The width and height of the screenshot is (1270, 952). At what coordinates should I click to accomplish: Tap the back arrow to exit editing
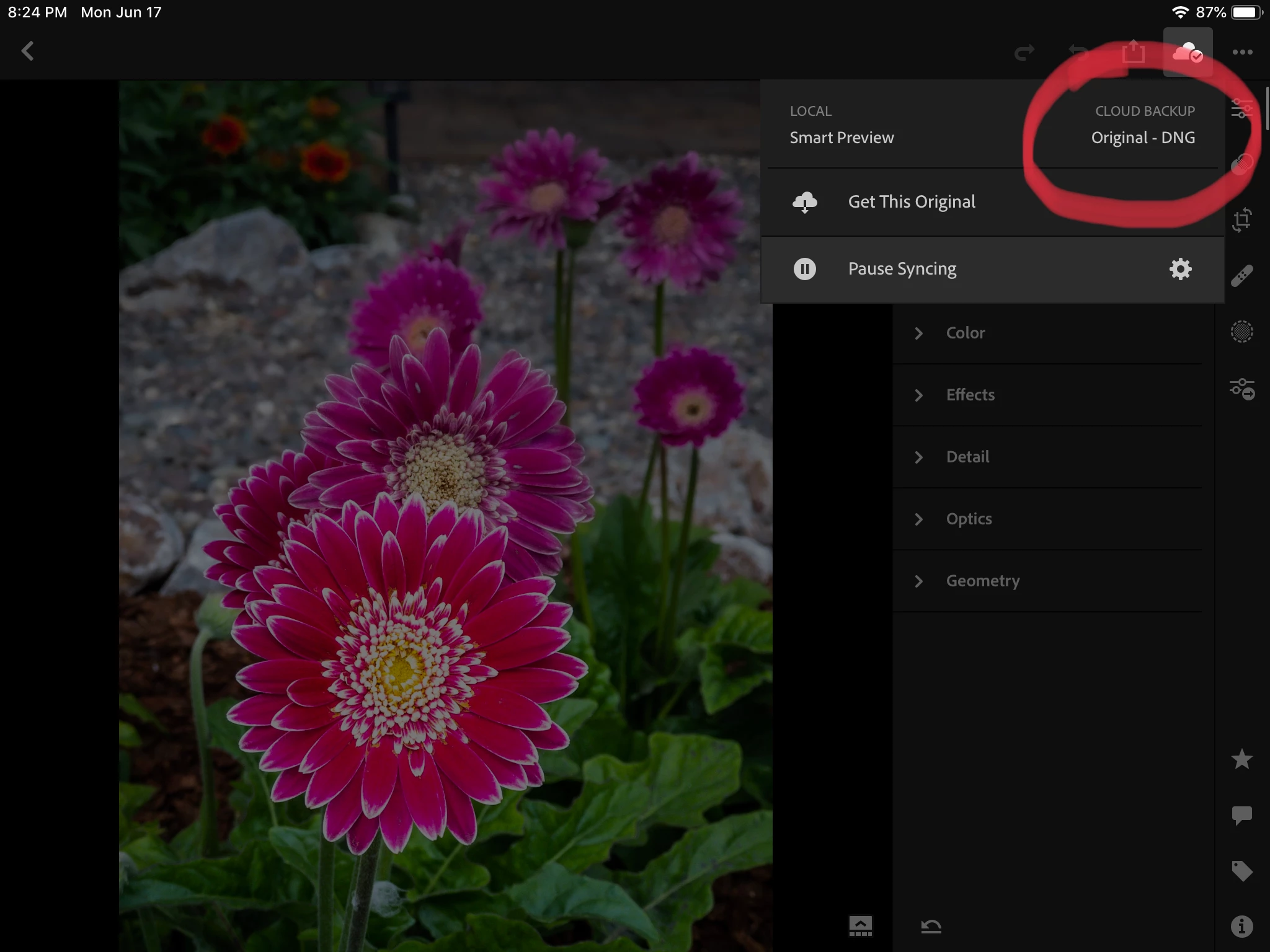27,51
